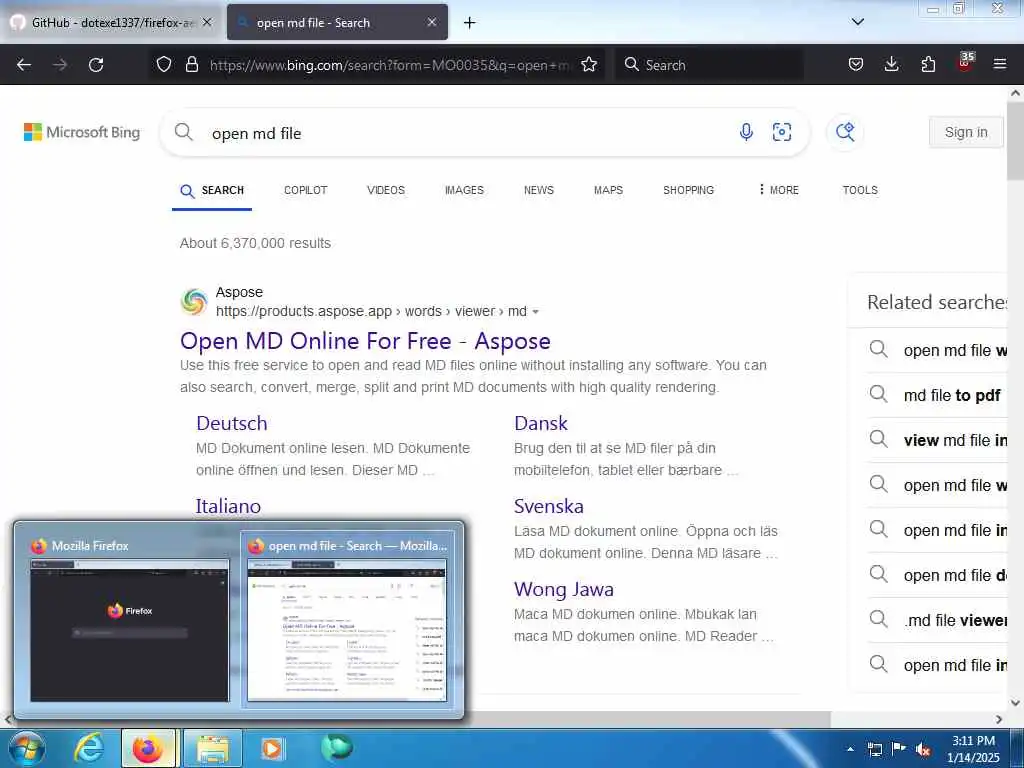The width and height of the screenshot is (1024, 768).
Task: Start voice search with microphone
Action: pos(746,132)
